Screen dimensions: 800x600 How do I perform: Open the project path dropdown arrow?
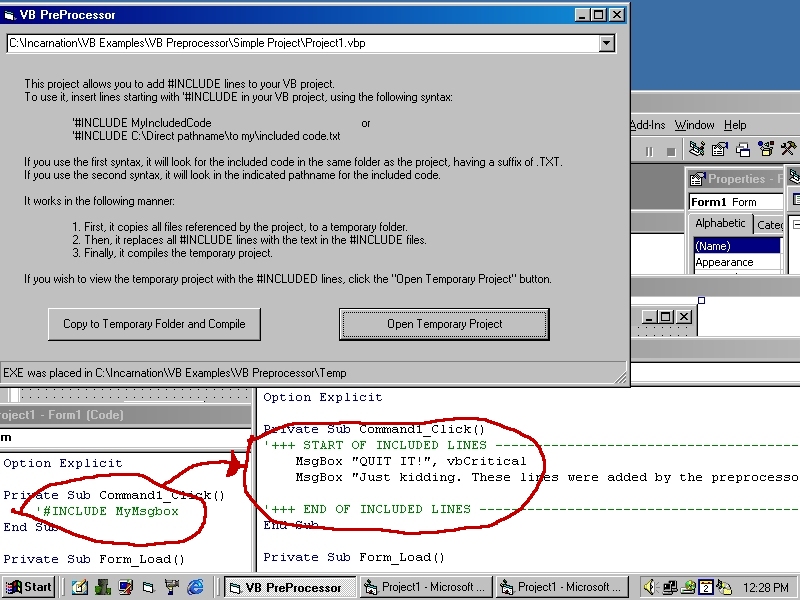pyautogui.click(x=606, y=44)
